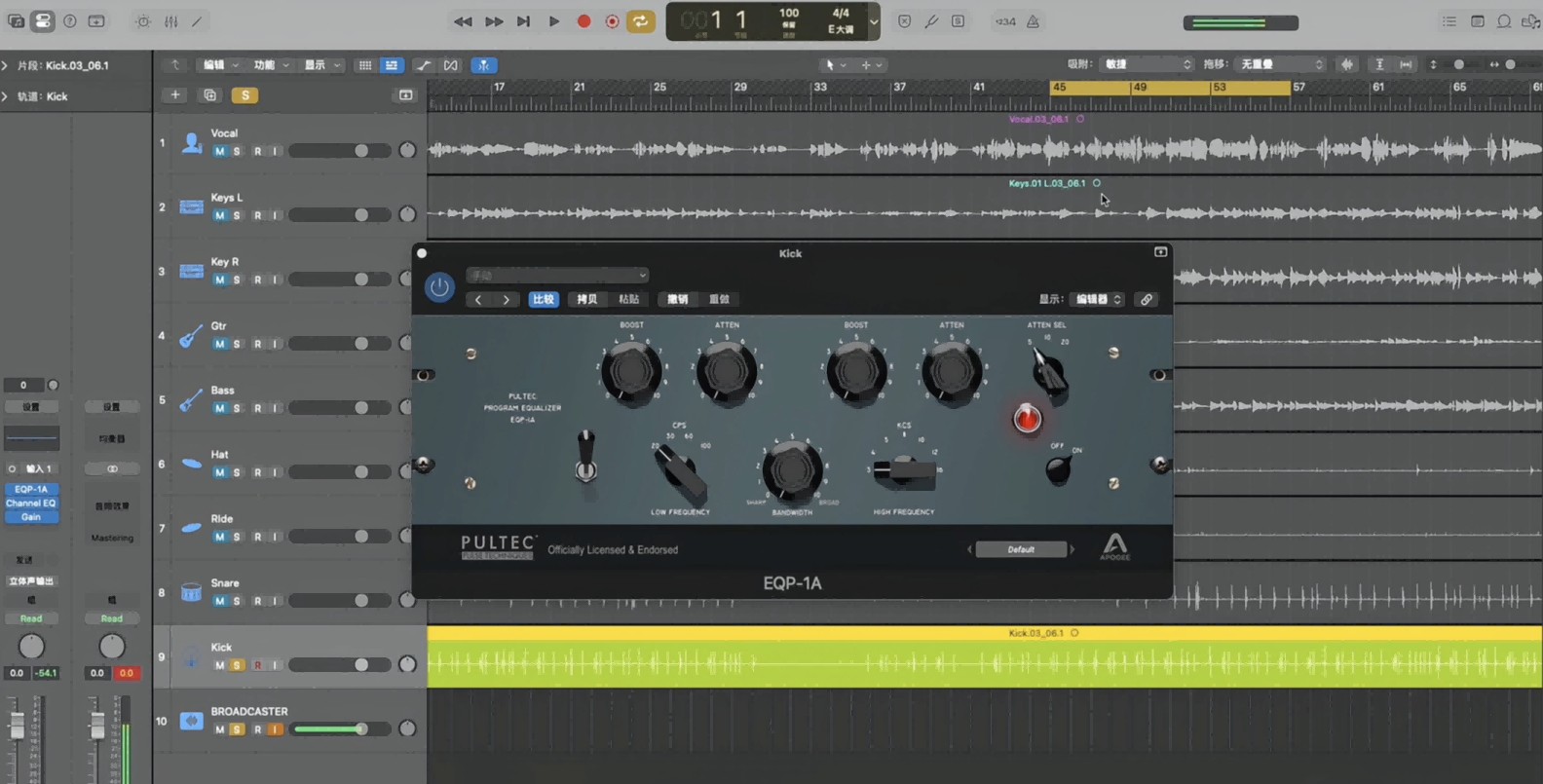Image resolution: width=1543 pixels, height=784 pixels.
Task: Toggle the Flex view button
Action: point(450,65)
